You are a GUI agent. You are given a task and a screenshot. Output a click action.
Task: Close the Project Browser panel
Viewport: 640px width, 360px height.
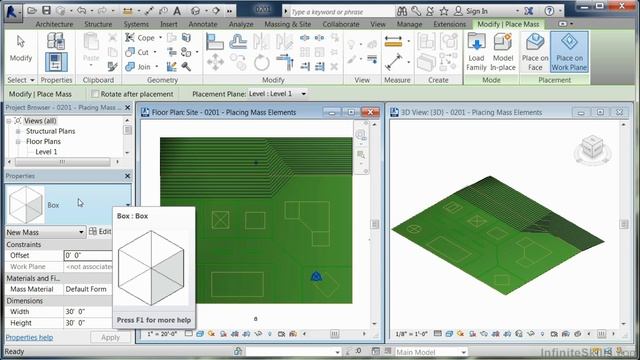pyautogui.click(x=127, y=107)
